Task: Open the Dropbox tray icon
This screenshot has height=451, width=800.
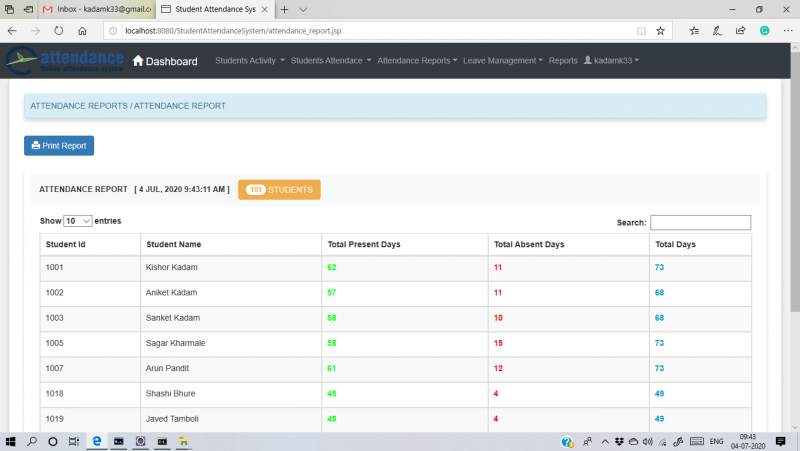Action: tap(619, 442)
